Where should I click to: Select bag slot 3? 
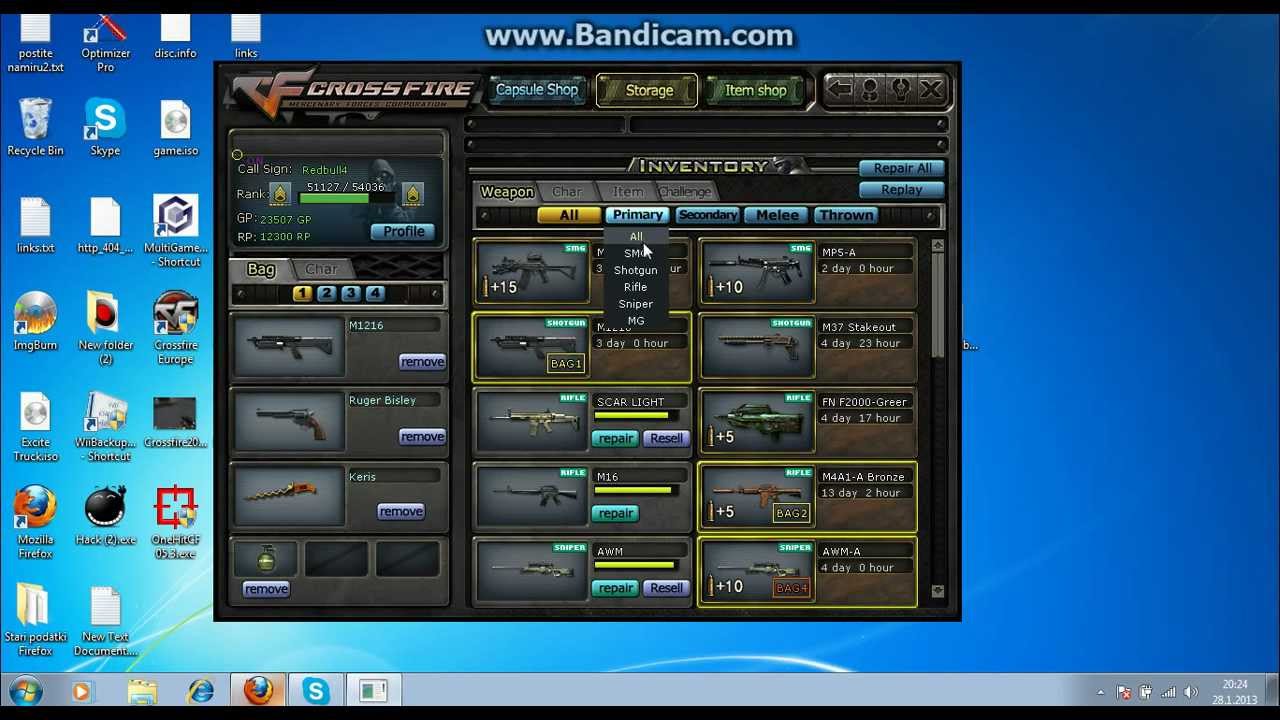tap(350, 293)
